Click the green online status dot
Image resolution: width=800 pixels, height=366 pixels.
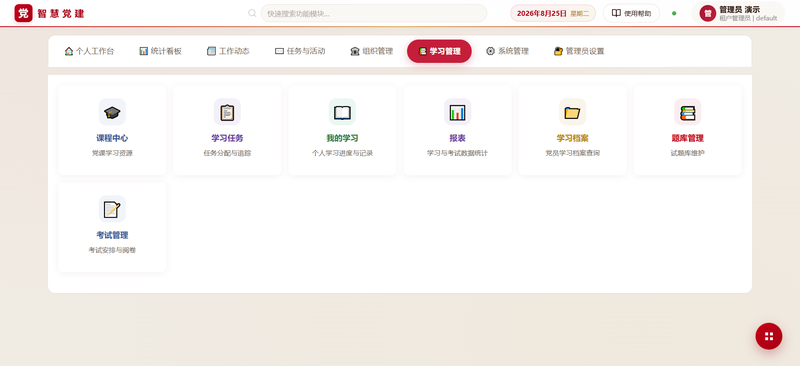pos(674,13)
